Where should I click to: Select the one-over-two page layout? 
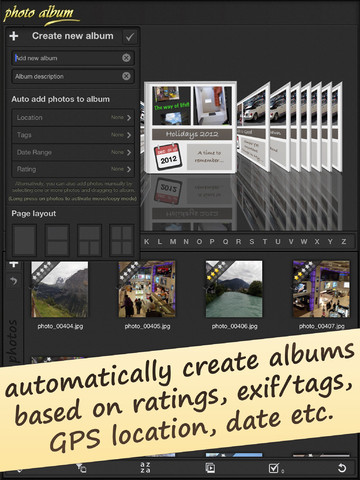(89, 240)
